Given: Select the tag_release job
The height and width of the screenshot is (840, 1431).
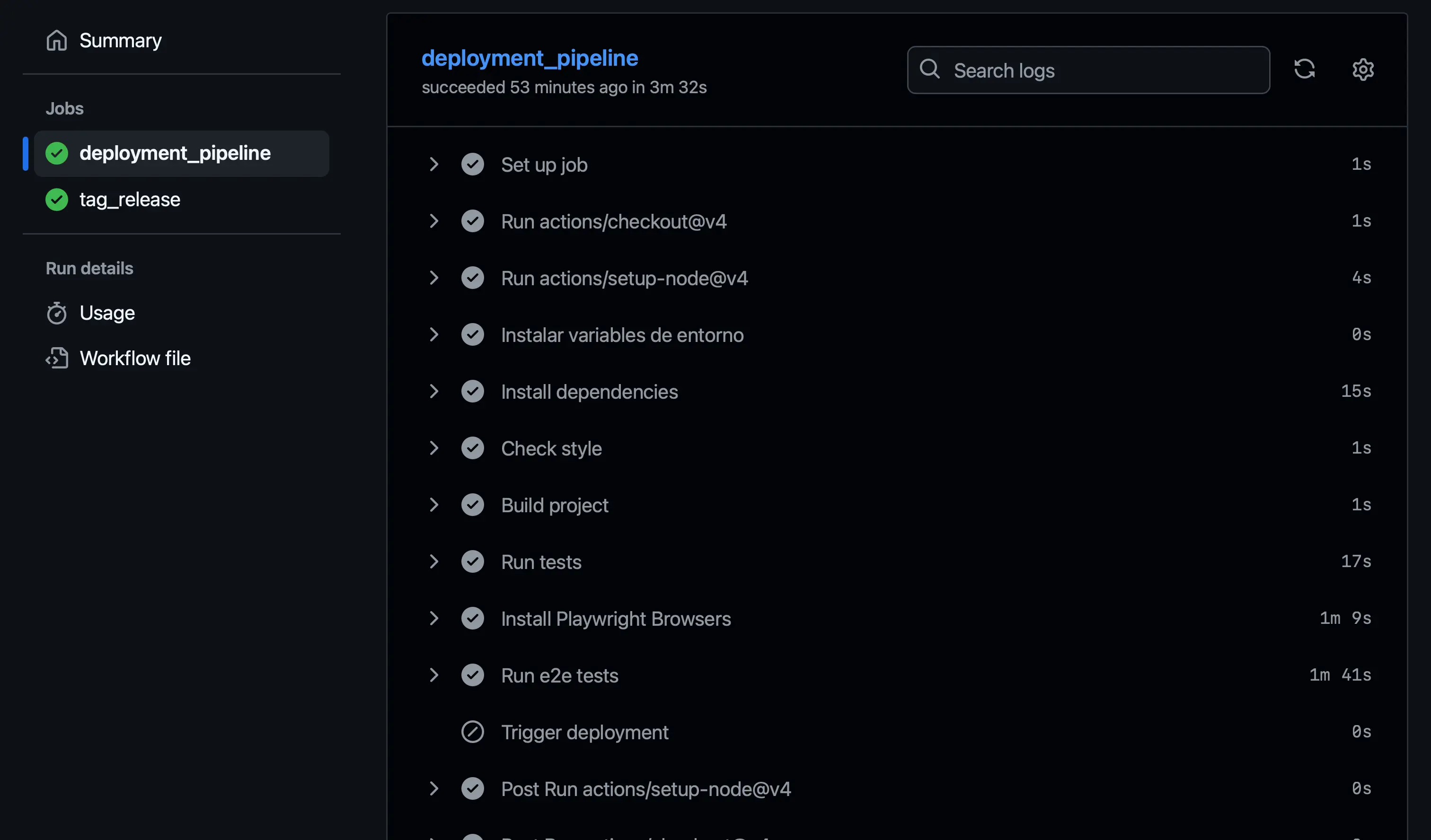Looking at the screenshot, I should click(130, 199).
